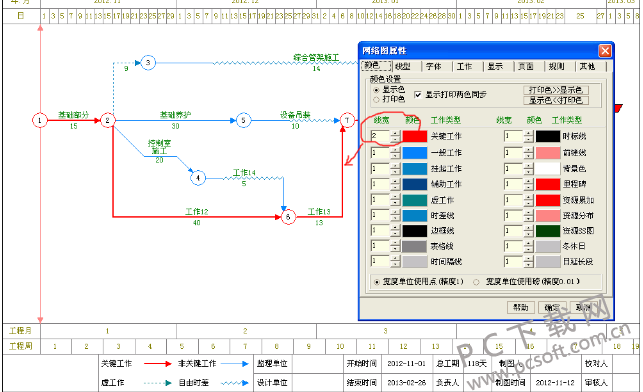
Task: Select the 显示色 radio button
Action: pos(376,90)
